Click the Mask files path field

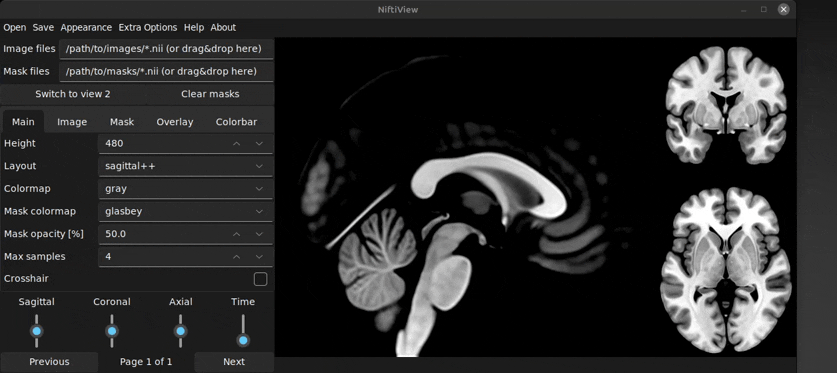[x=166, y=71]
